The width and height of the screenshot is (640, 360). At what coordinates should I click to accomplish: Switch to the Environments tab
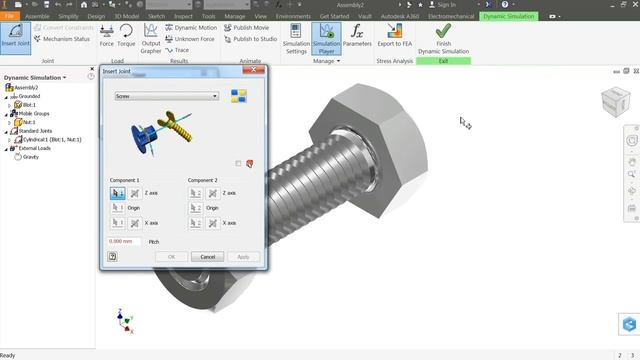pos(293,16)
